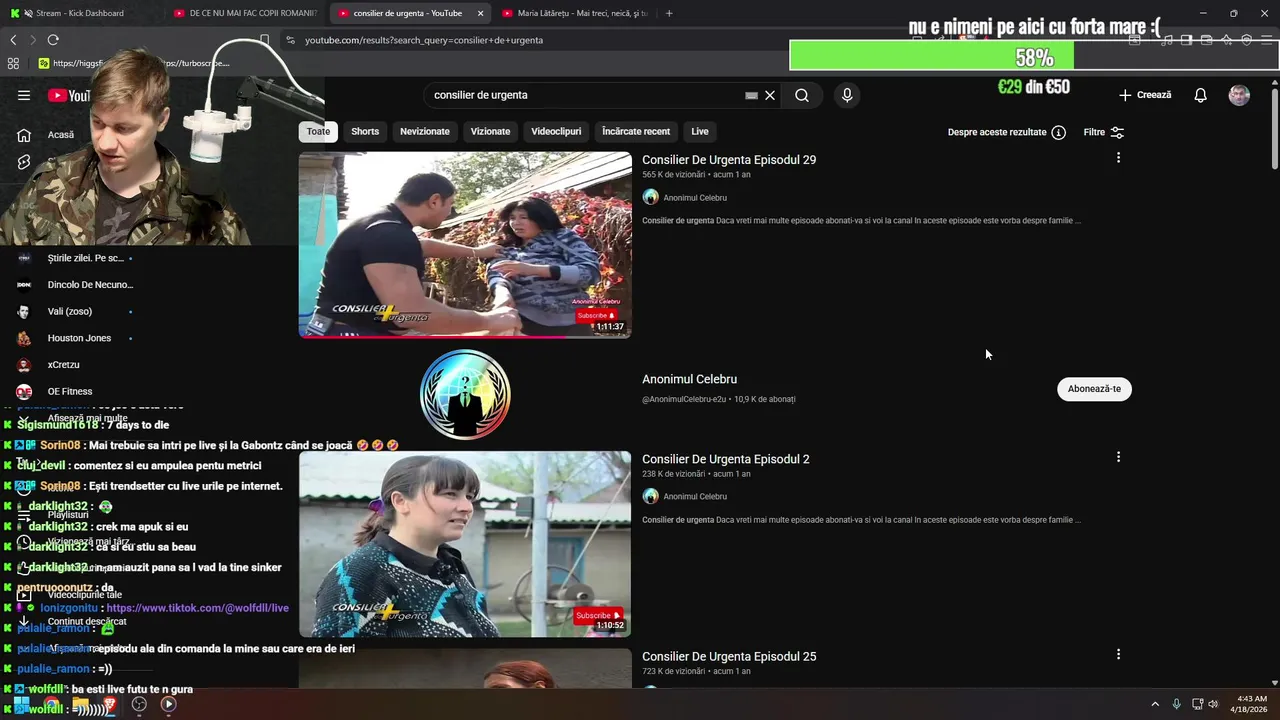This screenshot has width=1280, height=720.
Task: Open the Anonimul Celebru channel name under Episodul 2
Action: tap(695, 497)
